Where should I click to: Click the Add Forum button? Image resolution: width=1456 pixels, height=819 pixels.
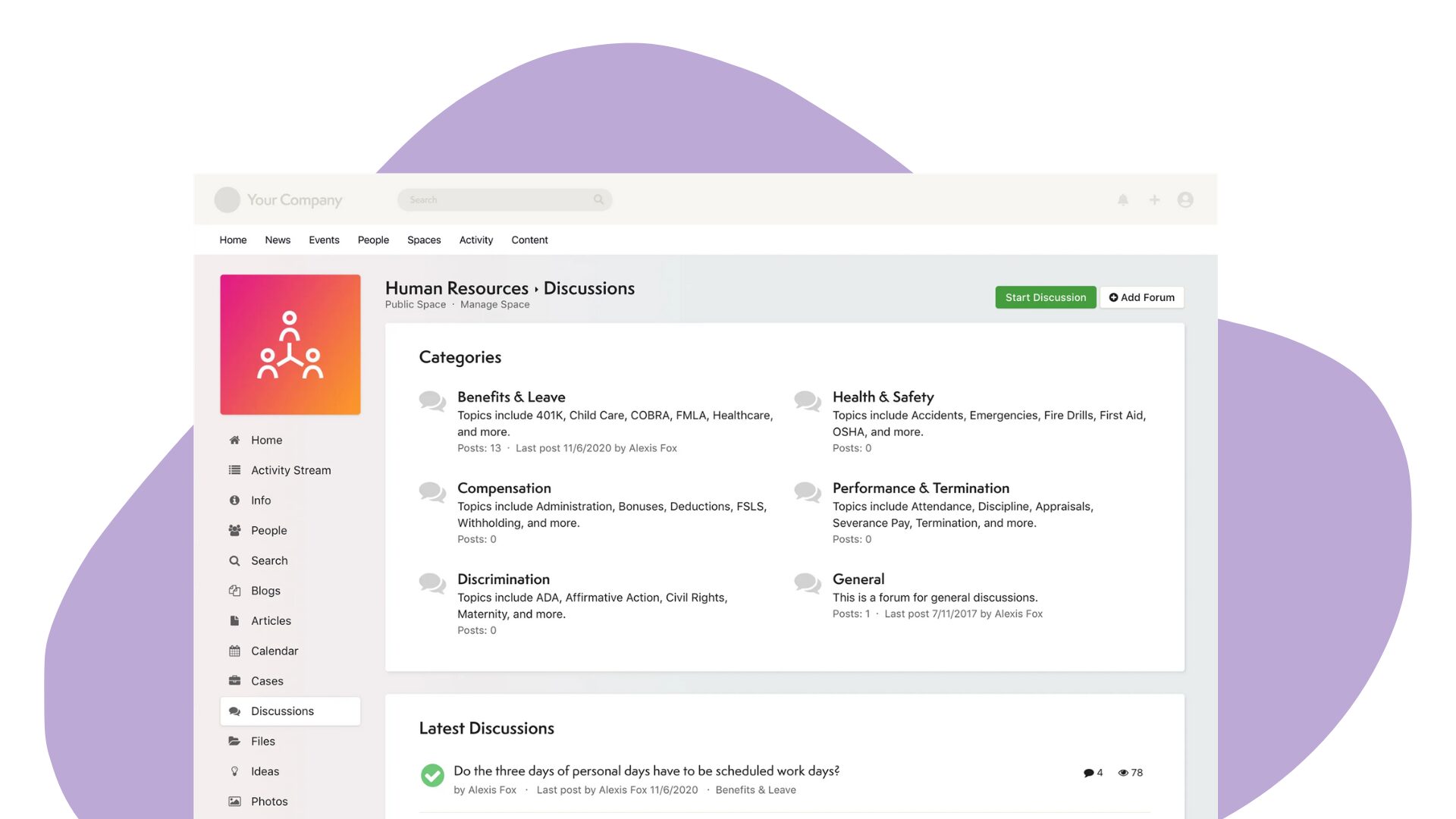[1142, 297]
